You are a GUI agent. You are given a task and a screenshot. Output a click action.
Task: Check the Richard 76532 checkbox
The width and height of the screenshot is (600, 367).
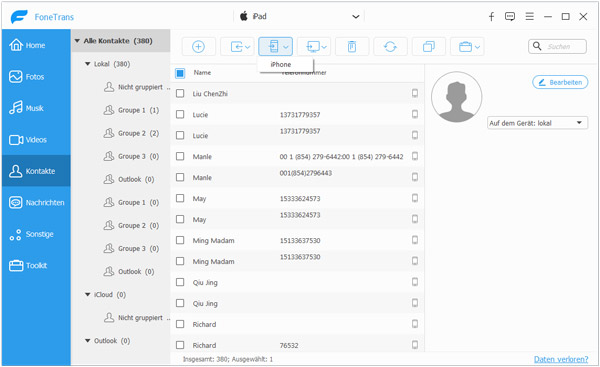point(180,345)
